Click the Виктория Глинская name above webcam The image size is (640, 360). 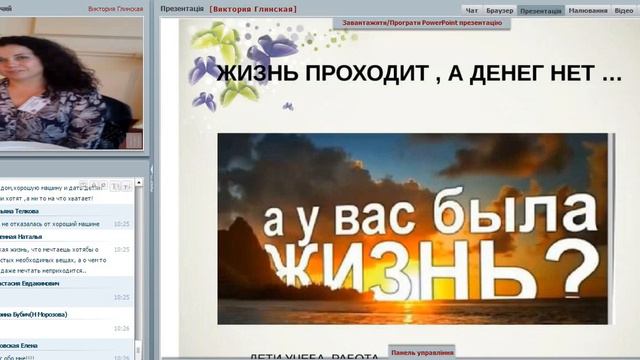[116, 9]
